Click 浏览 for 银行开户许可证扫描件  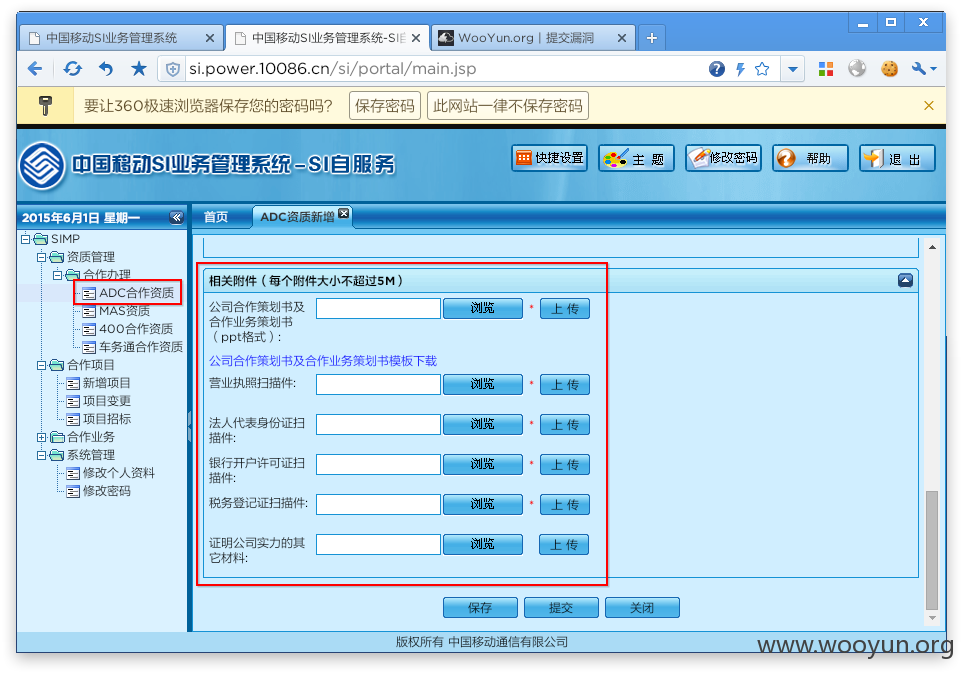[x=483, y=464]
